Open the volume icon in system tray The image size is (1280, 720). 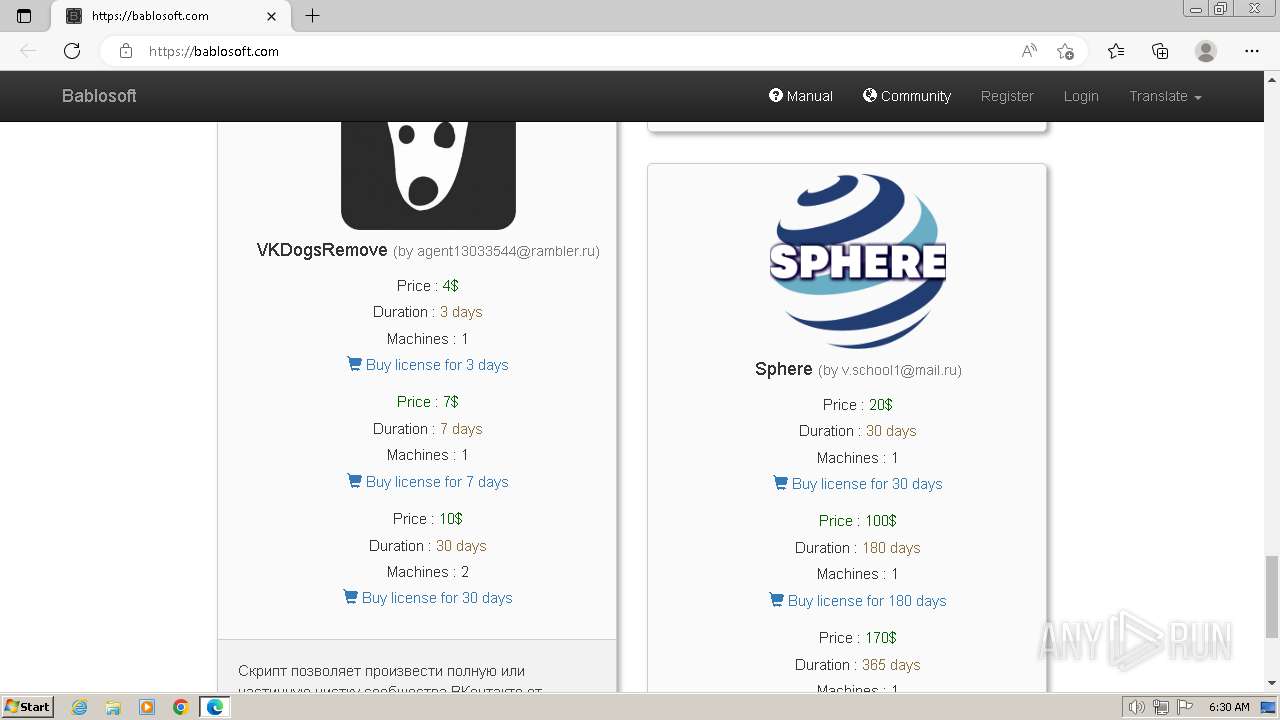tap(1137, 707)
